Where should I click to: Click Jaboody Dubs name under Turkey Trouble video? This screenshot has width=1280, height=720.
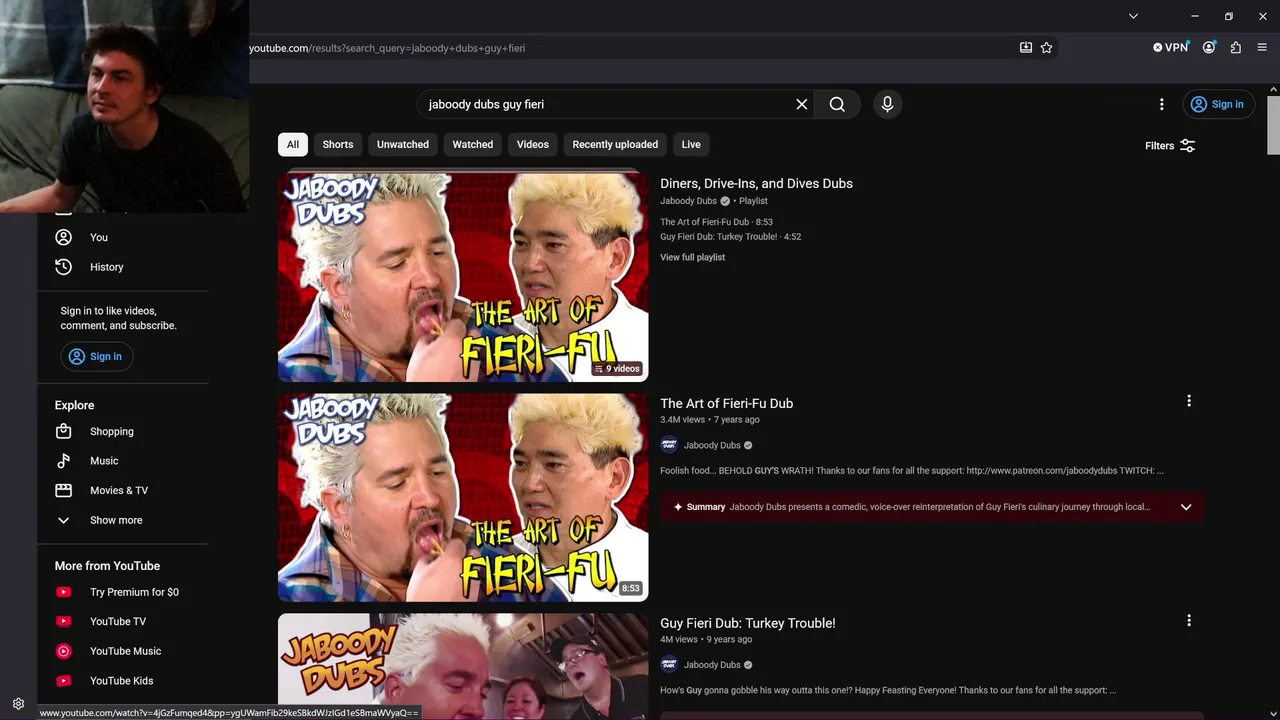712,665
